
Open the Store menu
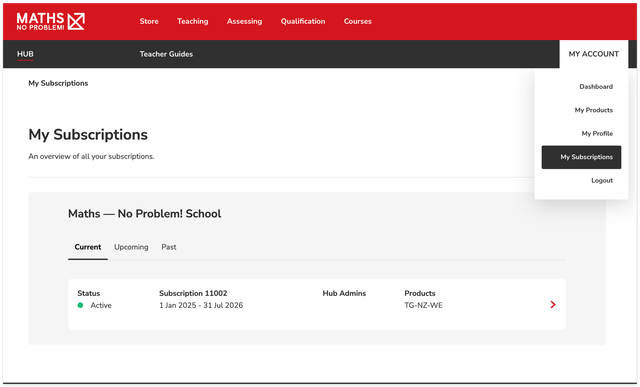click(149, 21)
